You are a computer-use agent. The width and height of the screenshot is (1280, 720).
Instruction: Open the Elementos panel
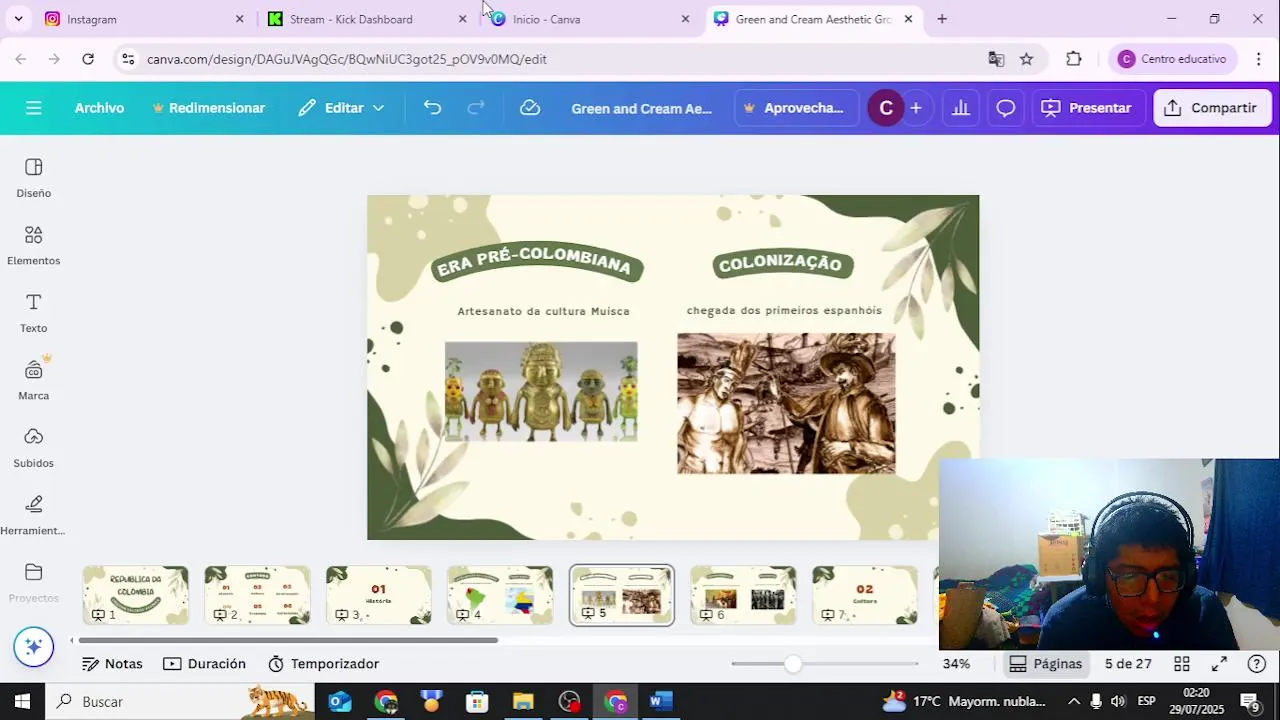pos(33,246)
